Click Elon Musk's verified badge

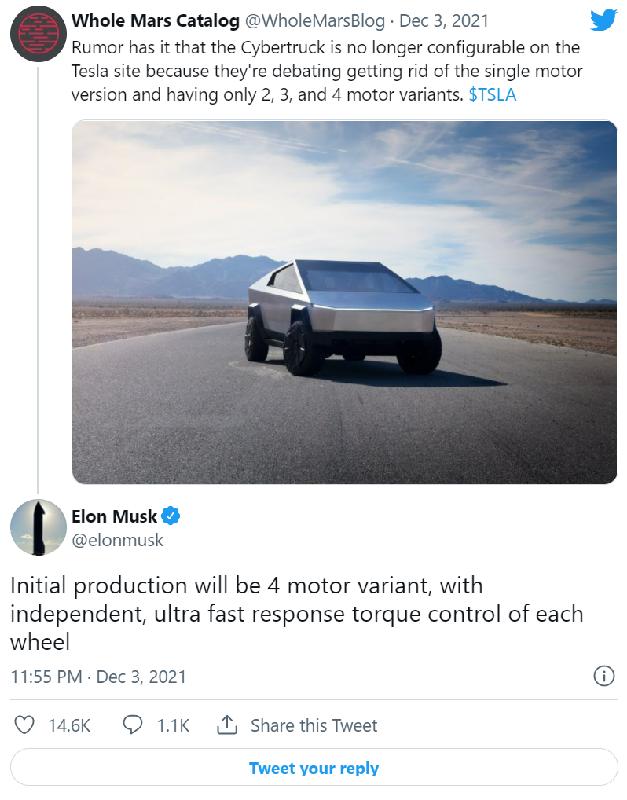click(x=171, y=517)
